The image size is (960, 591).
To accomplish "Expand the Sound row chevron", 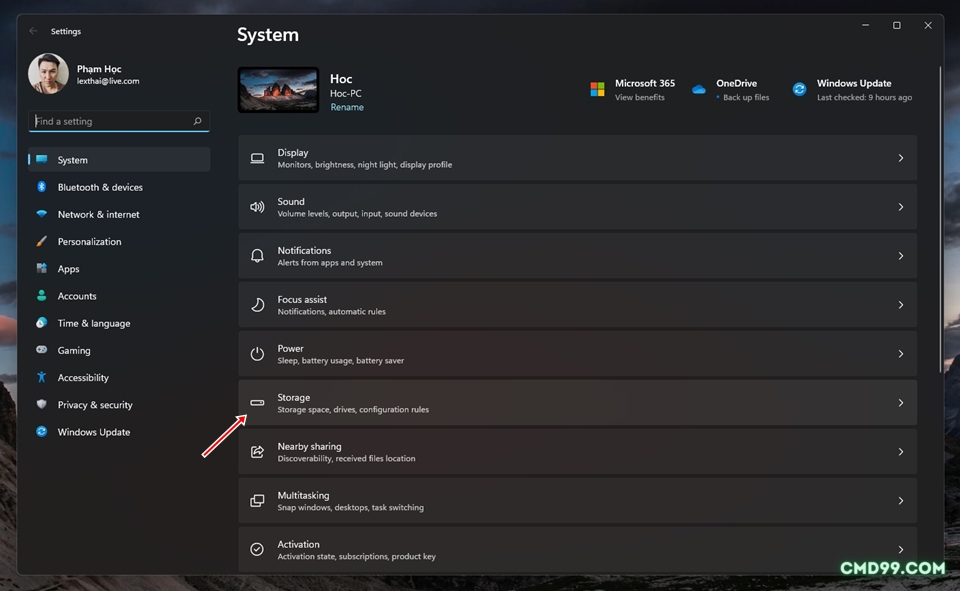I will 901,207.
